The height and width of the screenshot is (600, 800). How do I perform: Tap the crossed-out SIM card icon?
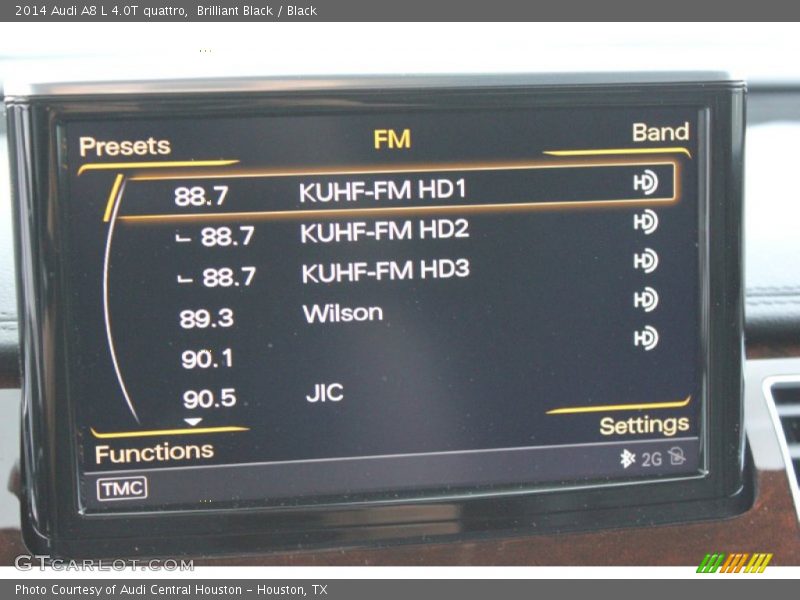(x=677, y=456)
